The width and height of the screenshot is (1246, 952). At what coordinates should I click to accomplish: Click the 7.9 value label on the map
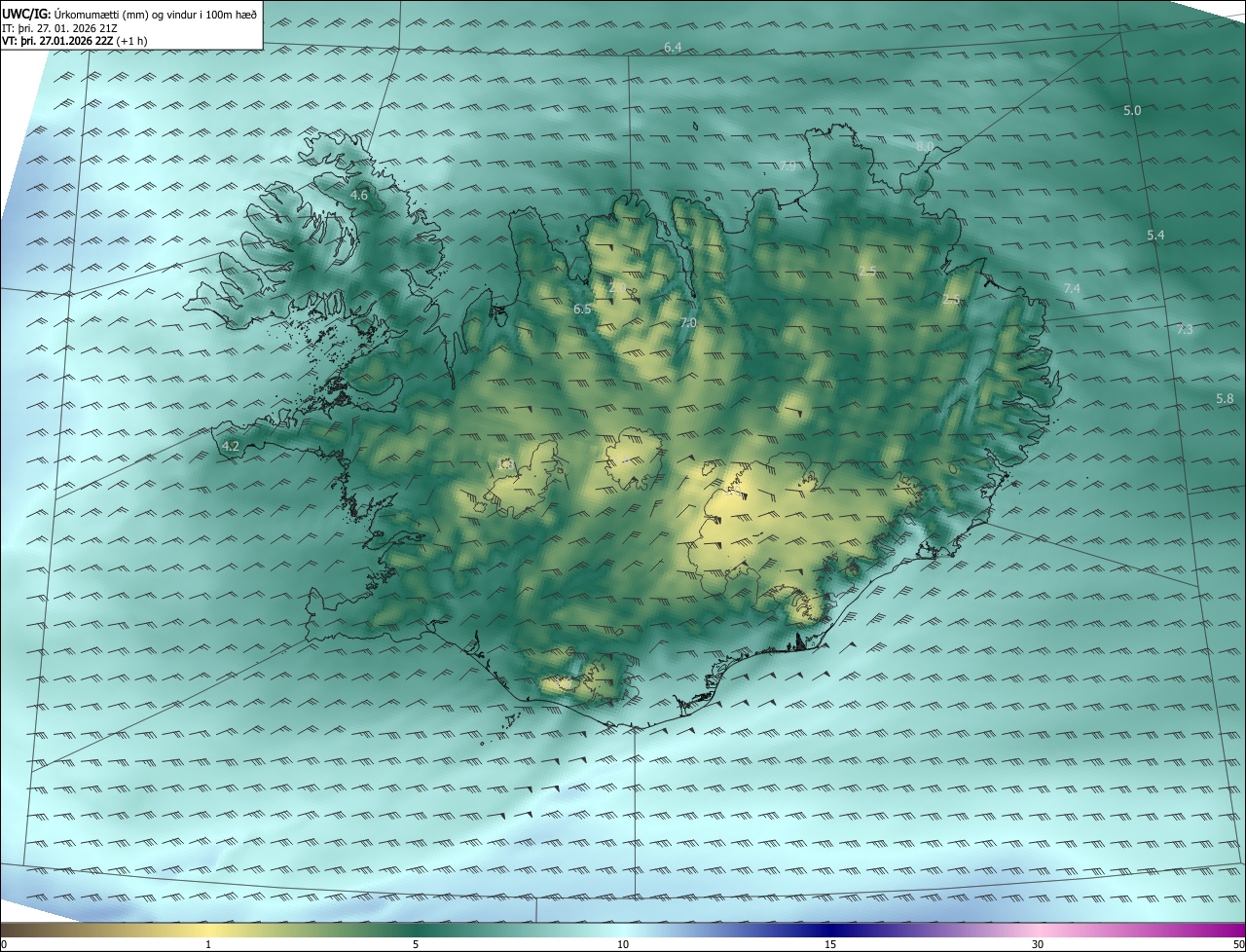coord(788,166)
